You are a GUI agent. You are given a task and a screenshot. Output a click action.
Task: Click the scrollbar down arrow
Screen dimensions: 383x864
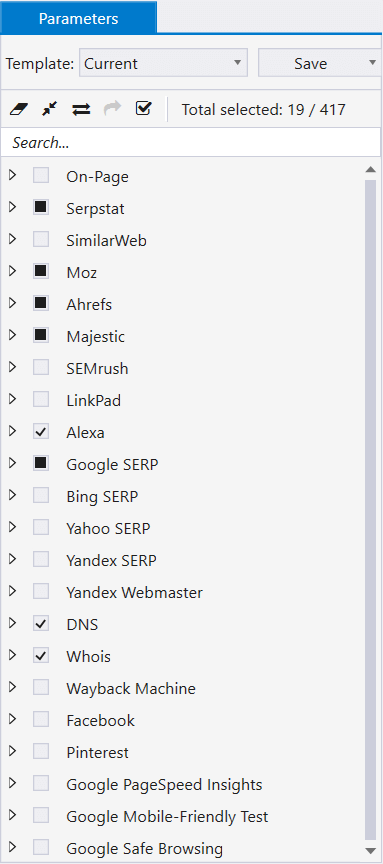(370, 850)
